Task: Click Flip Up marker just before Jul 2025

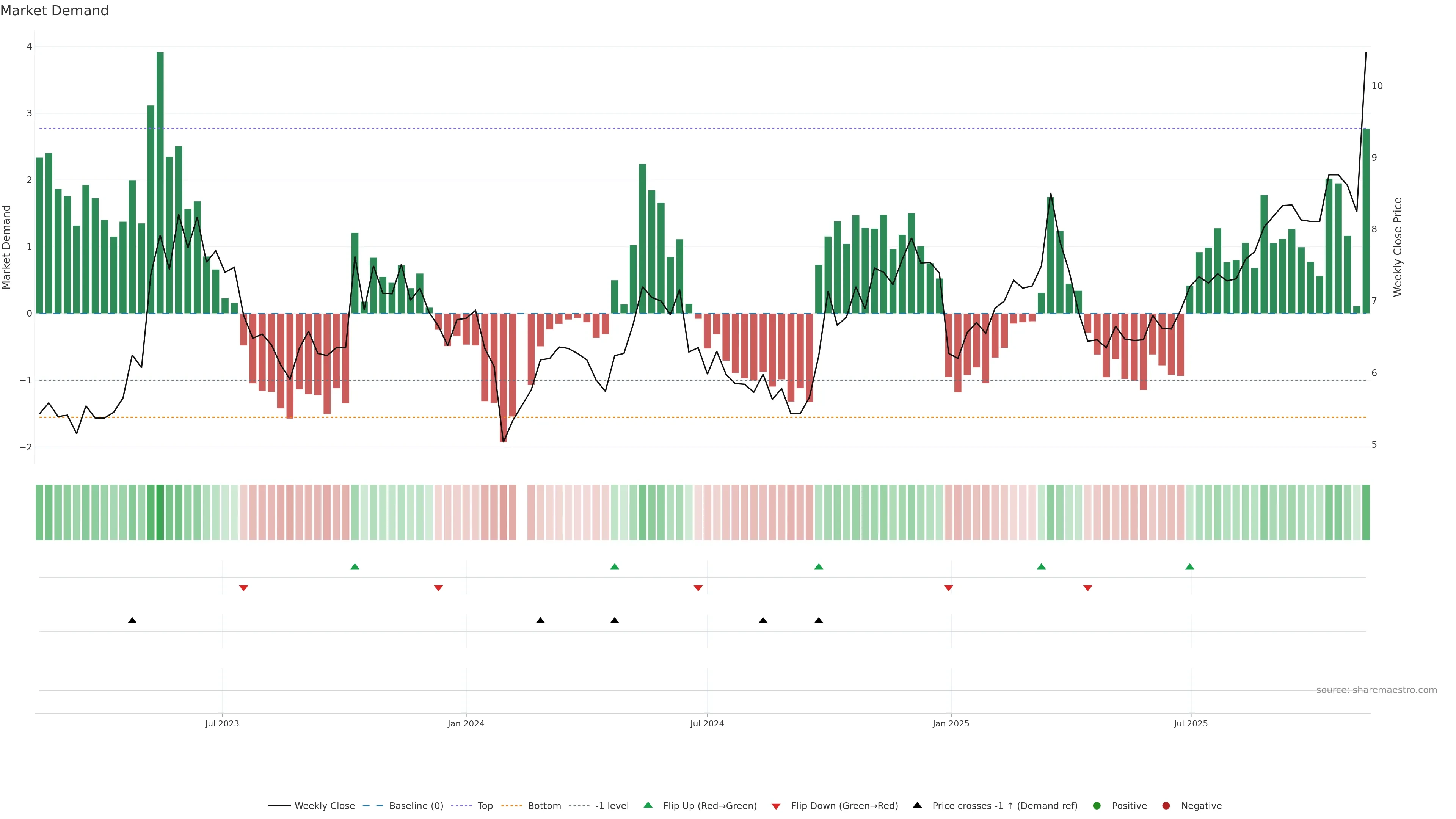Action: 1190,567
